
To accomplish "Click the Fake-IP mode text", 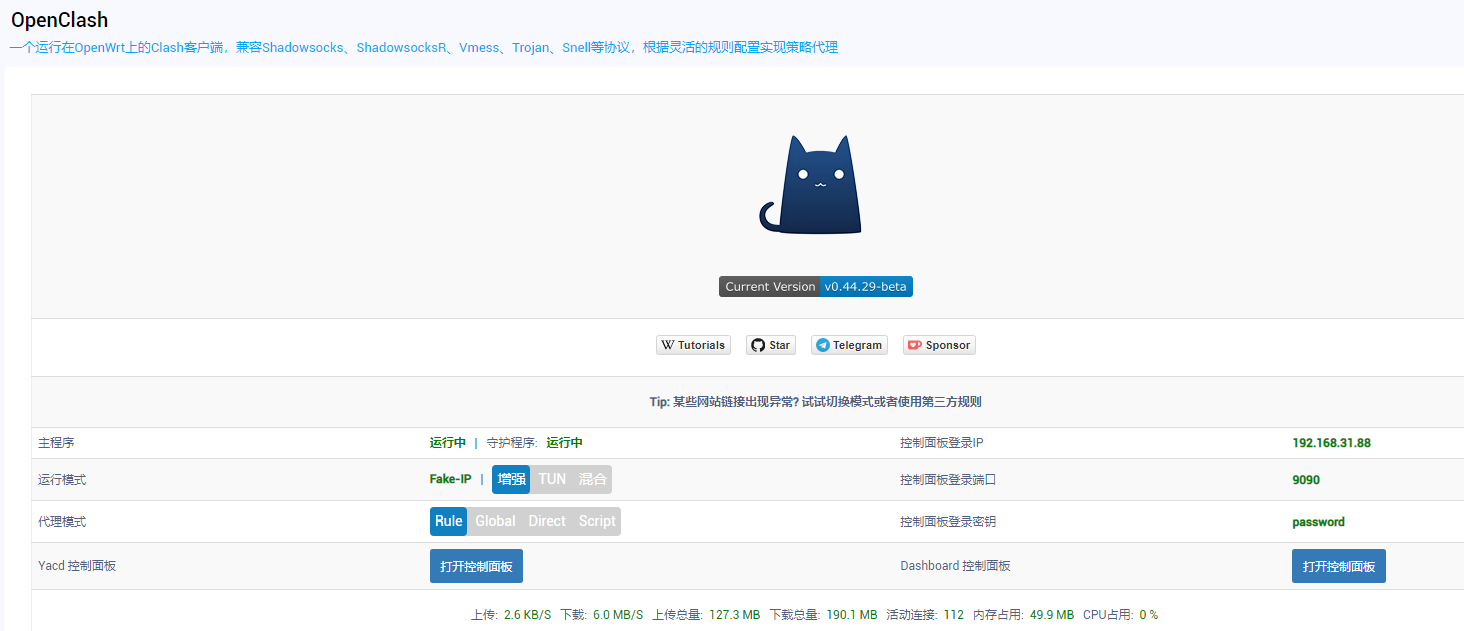I will point(451,479).
